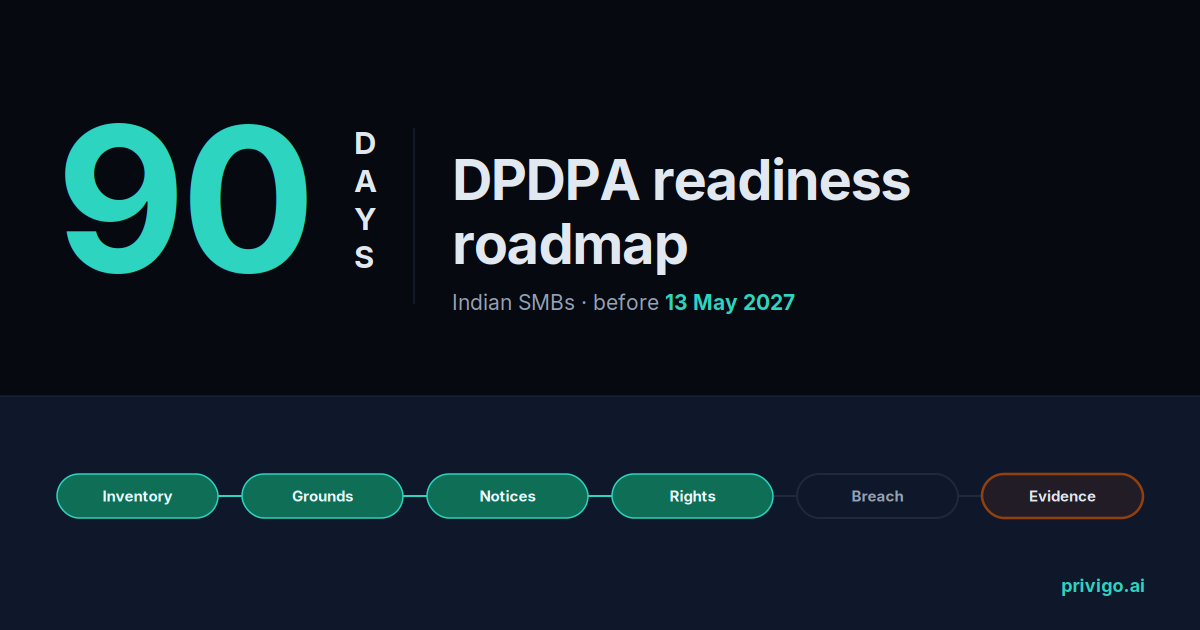The width and height of the screenshot is (1200, 630).
Task: Choose the Rights step pill
Action: pos(692,496)
